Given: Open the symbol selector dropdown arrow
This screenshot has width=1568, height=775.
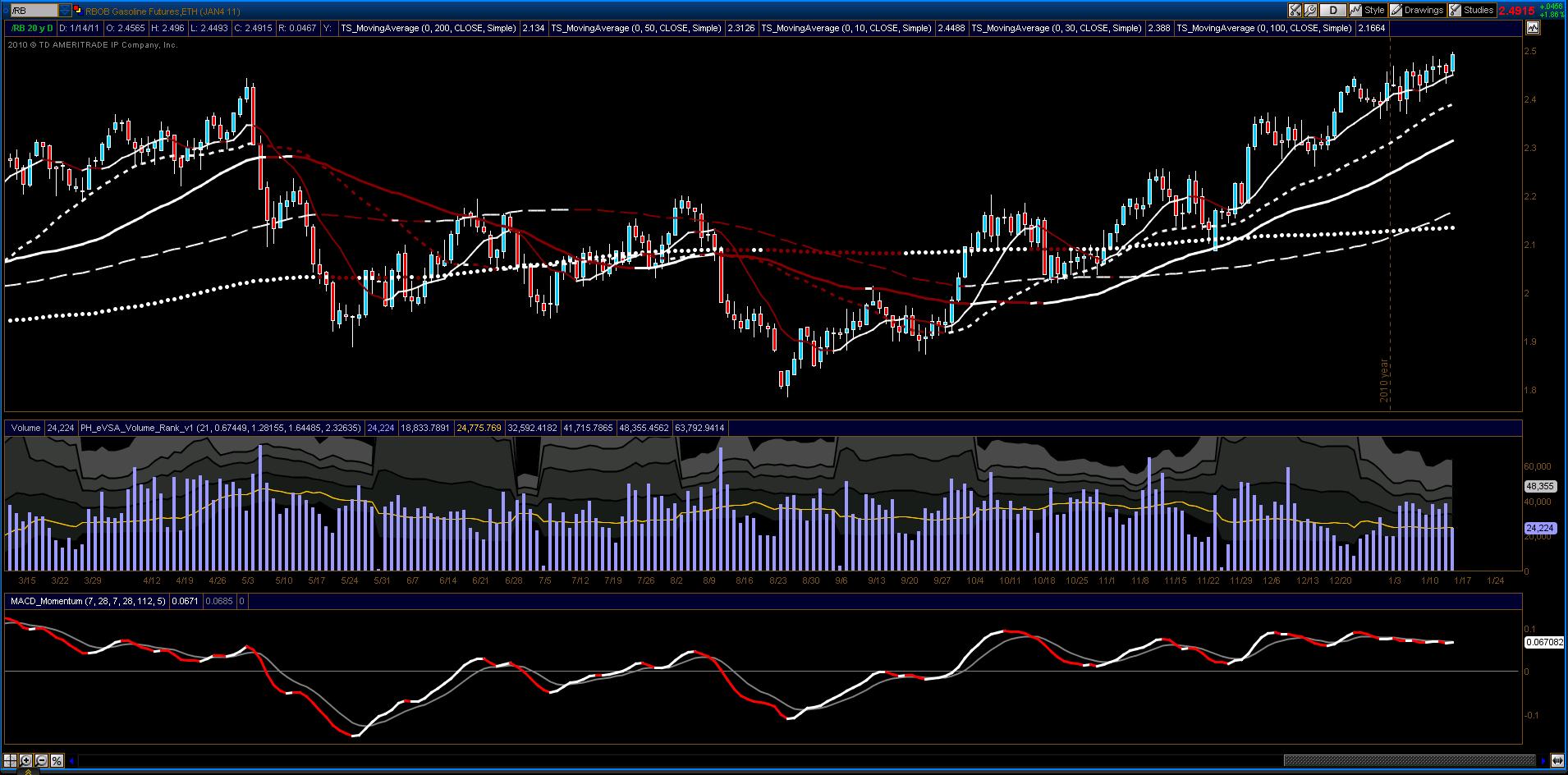Looking at the screenshot, I should click(65, 11).
